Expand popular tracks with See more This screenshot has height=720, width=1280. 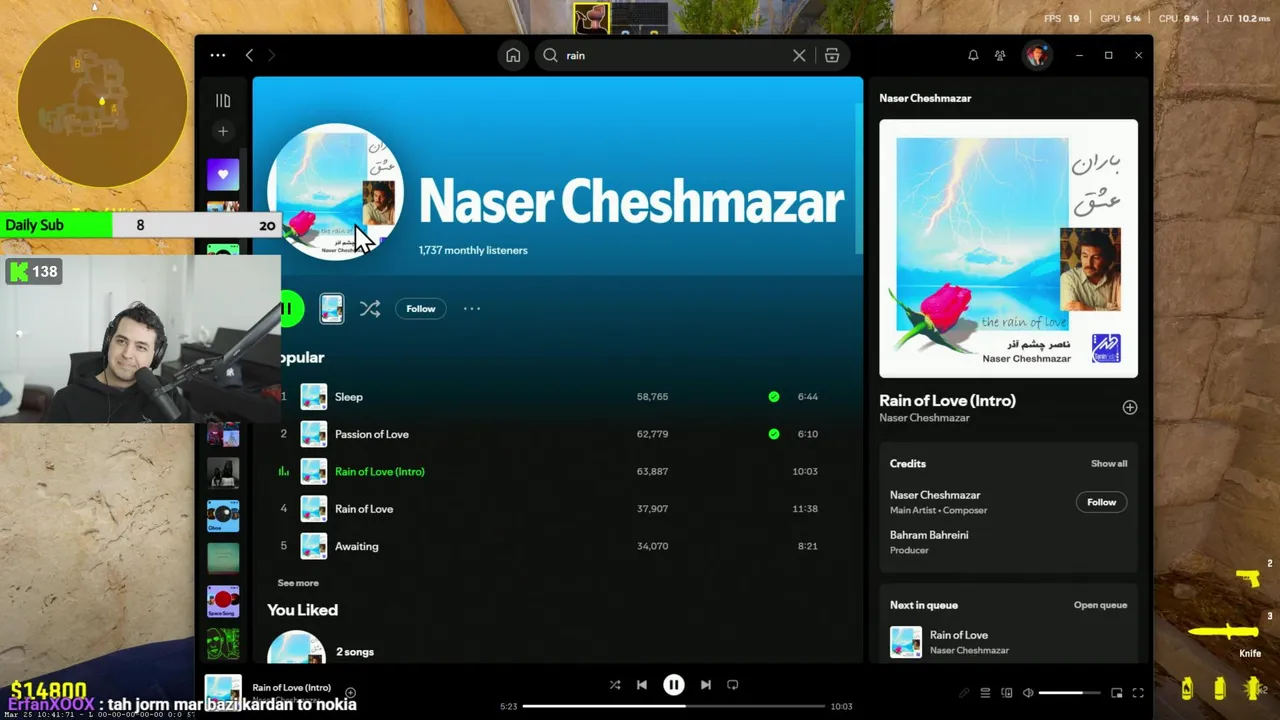(298, 583)
